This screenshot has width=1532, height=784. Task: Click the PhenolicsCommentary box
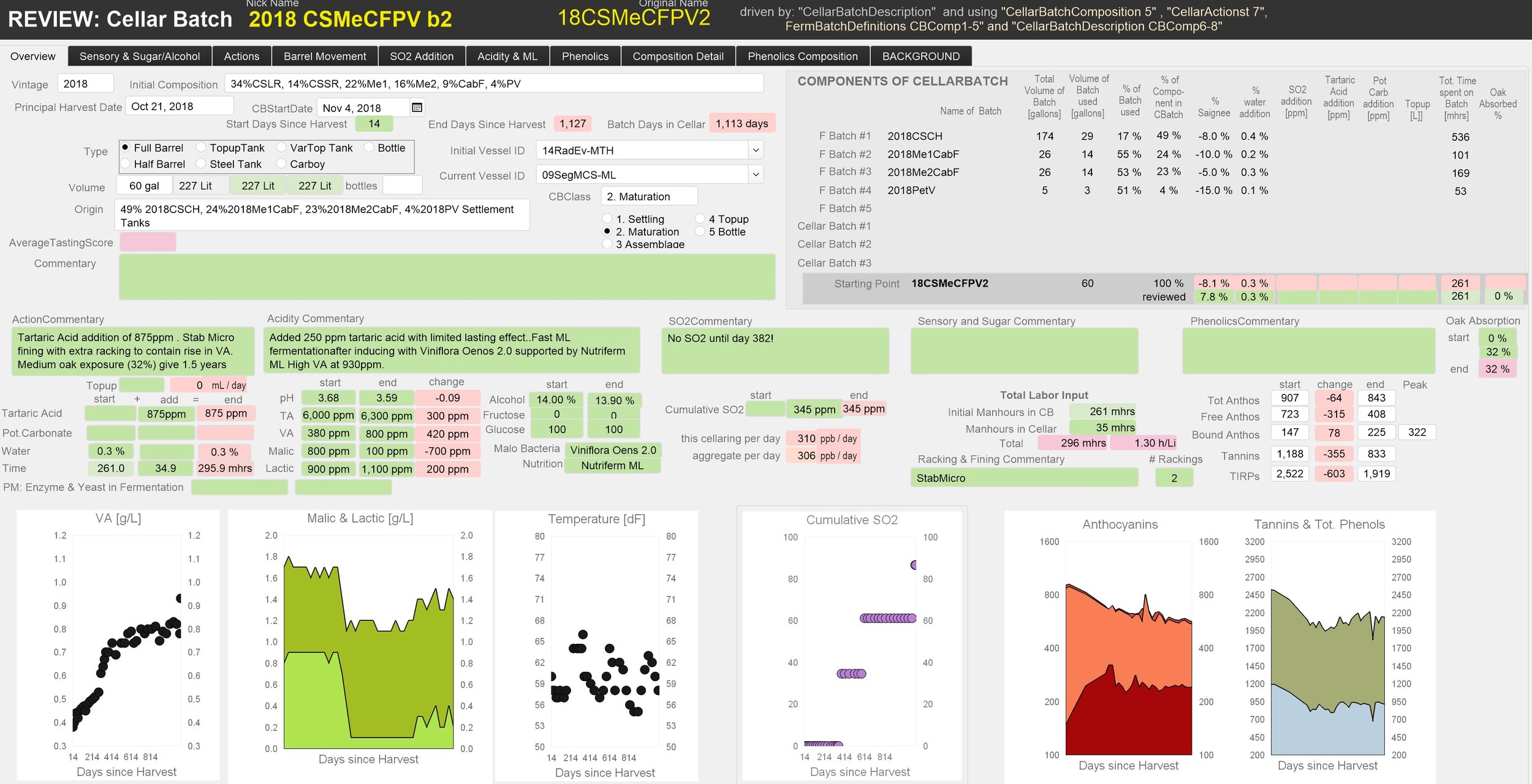[1308, 352]
